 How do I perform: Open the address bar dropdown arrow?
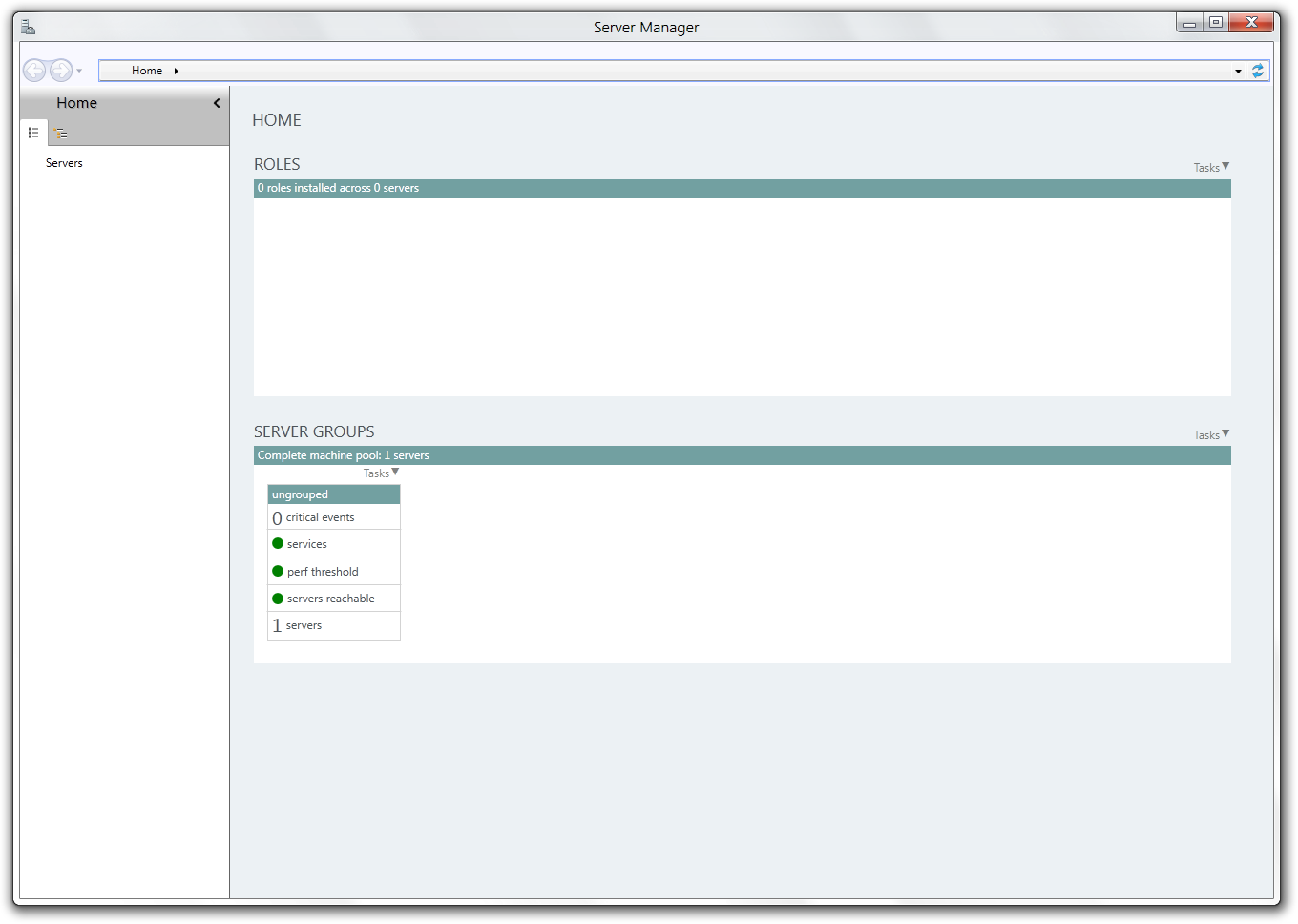point(1238,72)
